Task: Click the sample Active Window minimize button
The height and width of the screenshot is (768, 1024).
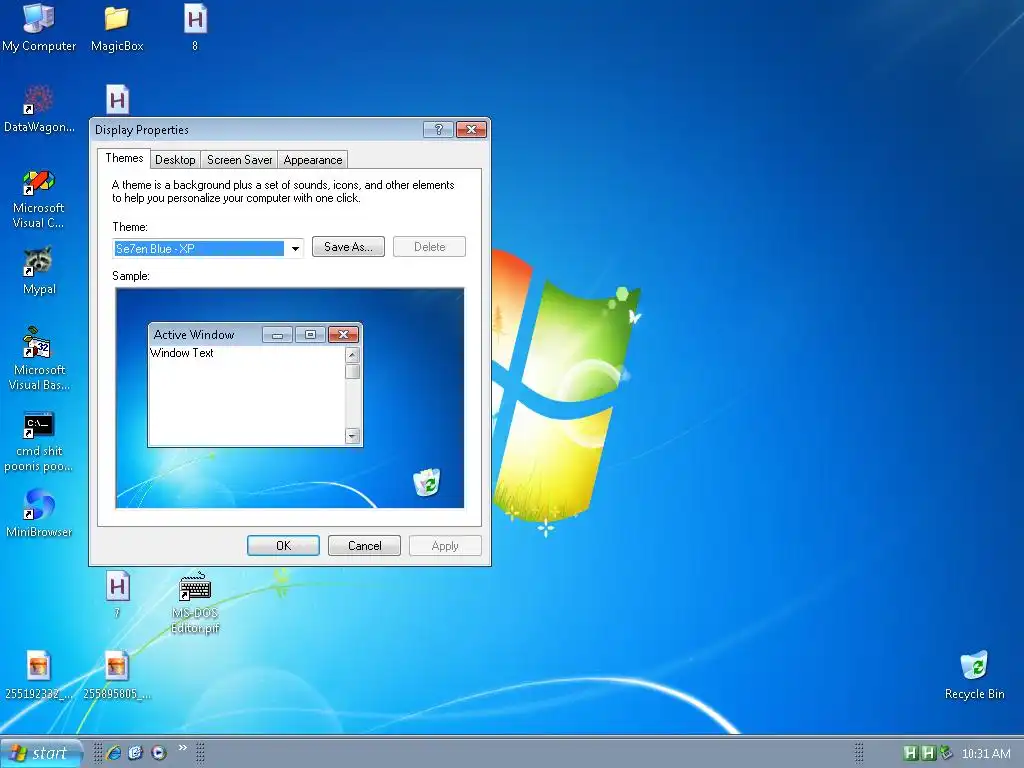Action: tap(278, 334)
